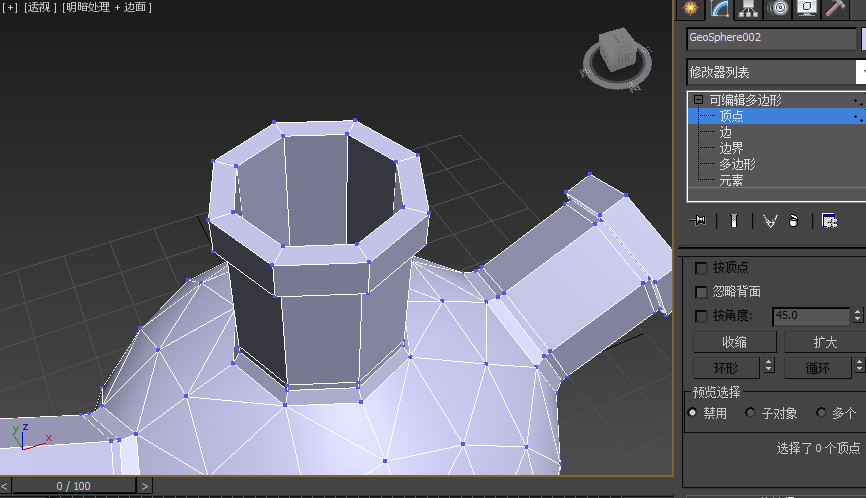This screenshot has height=498, width=866.
Task: Click the GeoSphere002 object name field
Action: pyautogui.click(x=771, y=38)
